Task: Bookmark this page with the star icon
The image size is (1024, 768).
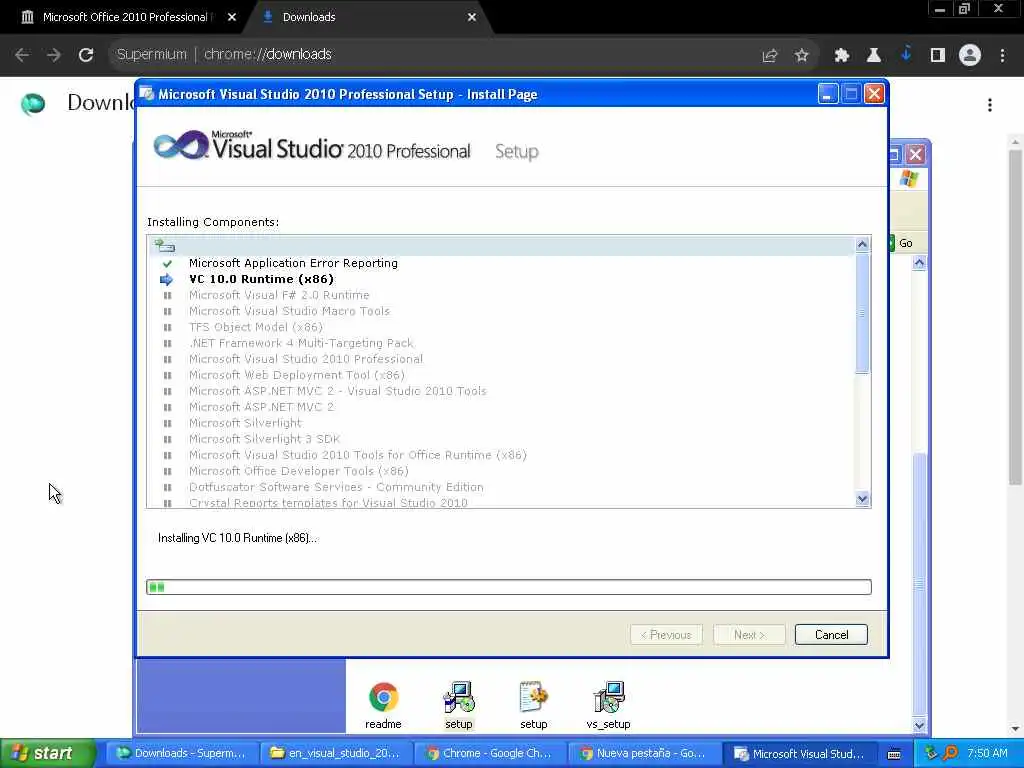Action: [x=801, y=56]
